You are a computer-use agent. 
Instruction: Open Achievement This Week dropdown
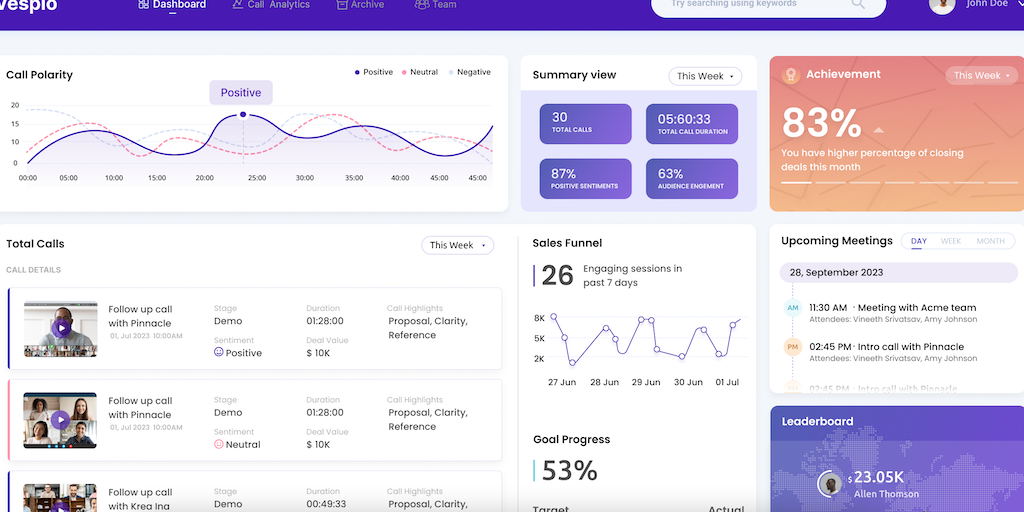[x=982, y=75]
